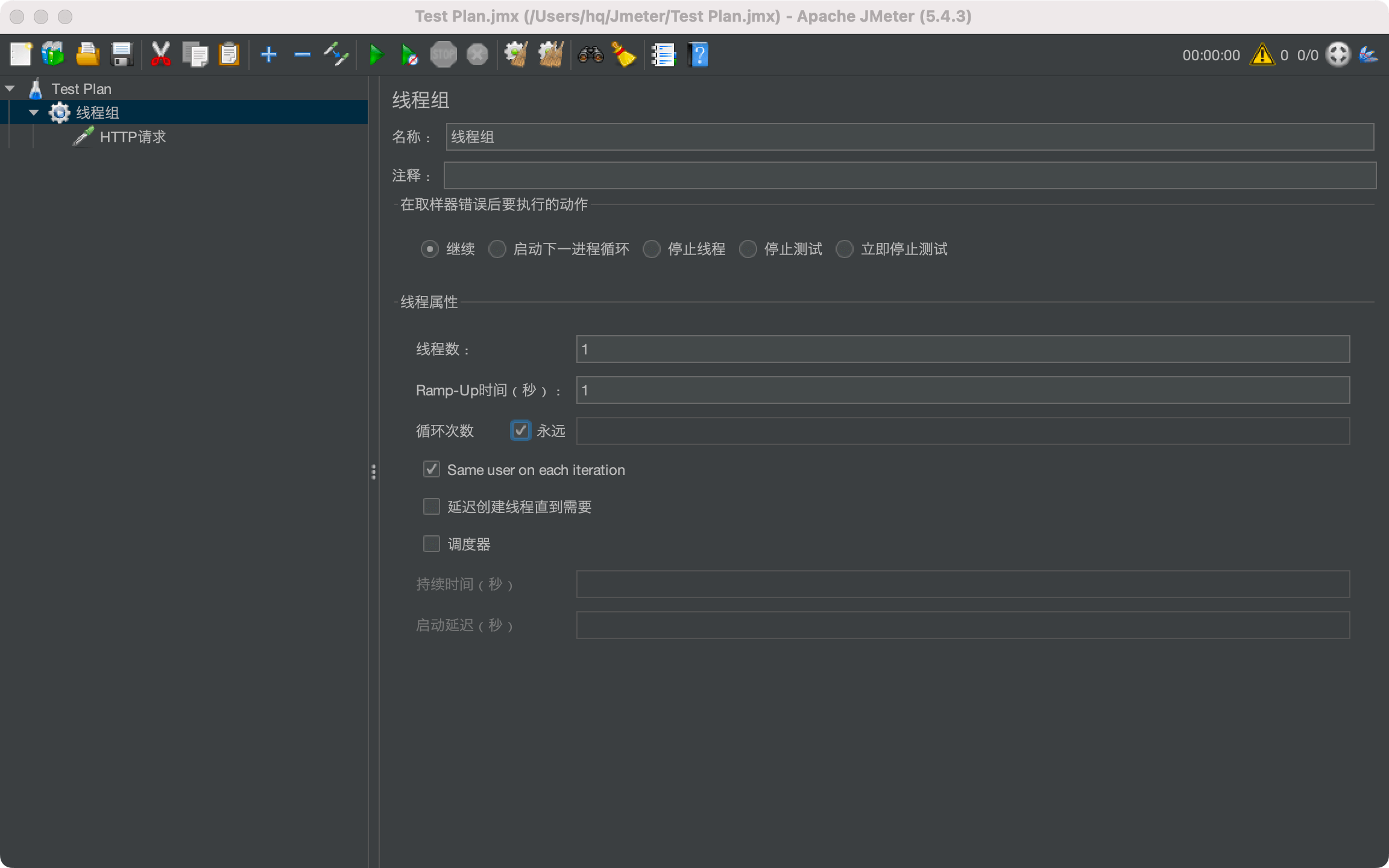The image size is (1389, 868).
Task: Enable the 调度器 scheduler checkbox
Action: [432, 544]
